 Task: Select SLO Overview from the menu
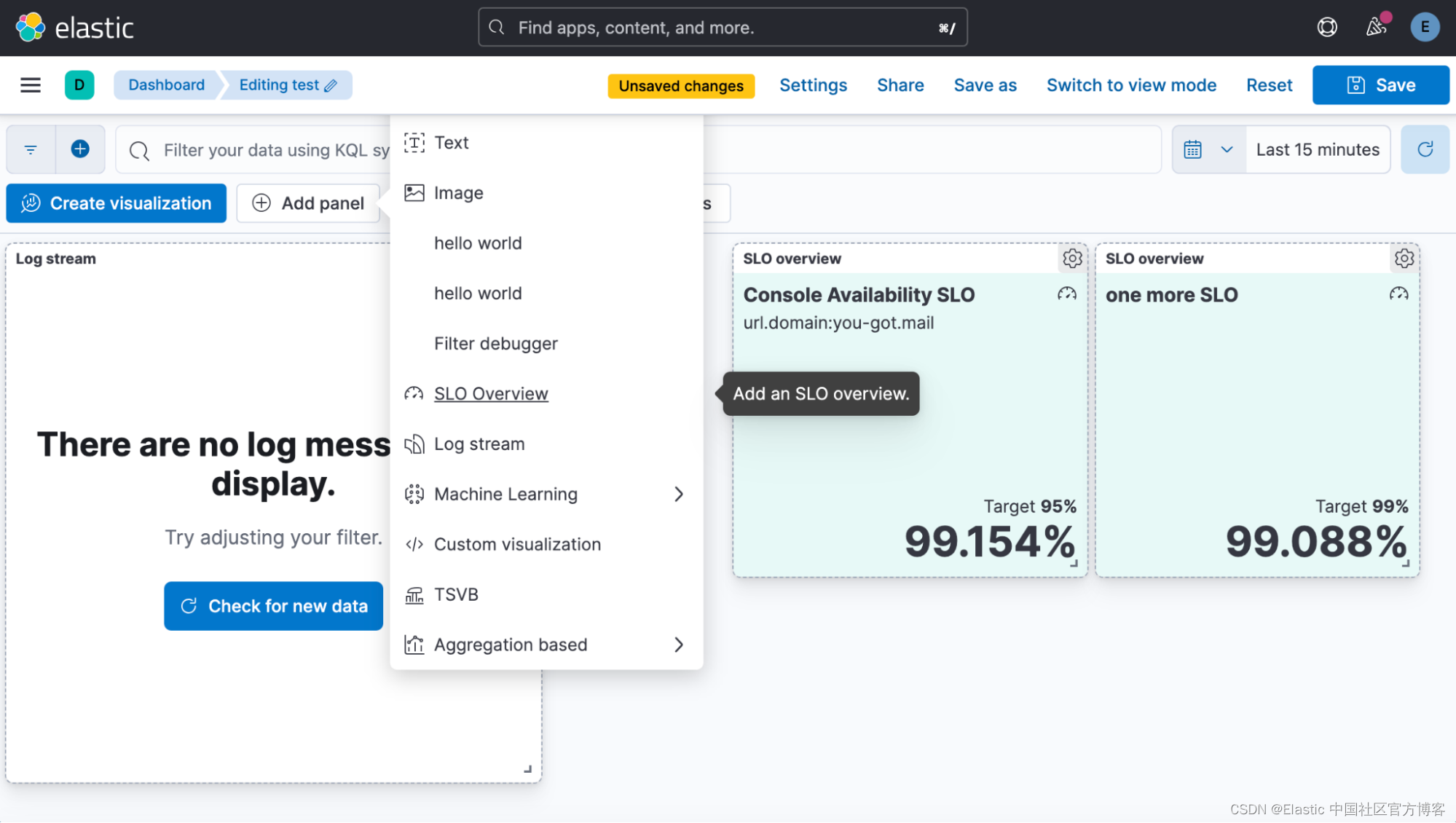pos(491,394)
